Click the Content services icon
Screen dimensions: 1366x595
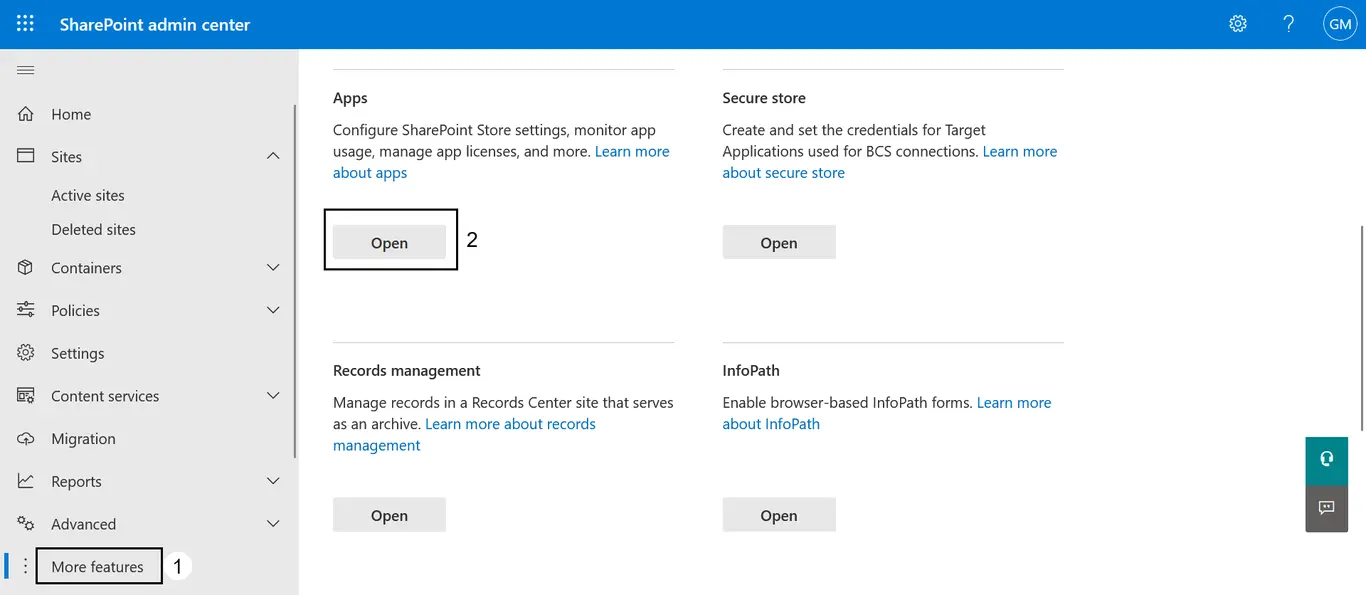[26, 396]
